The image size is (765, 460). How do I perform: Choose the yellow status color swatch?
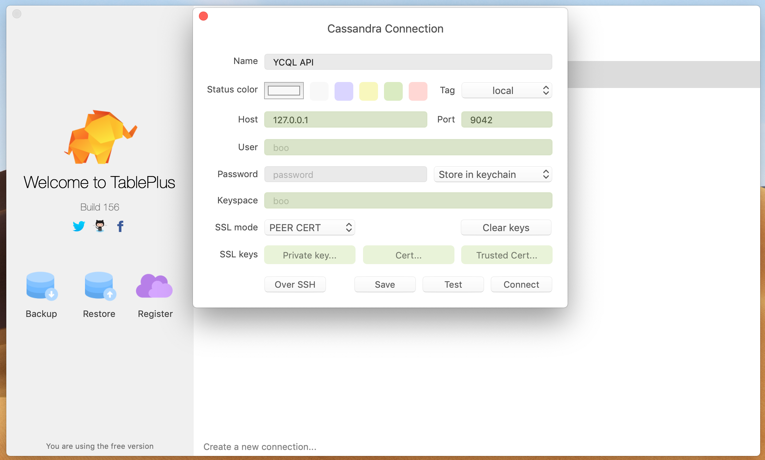[x=369, y=91]
